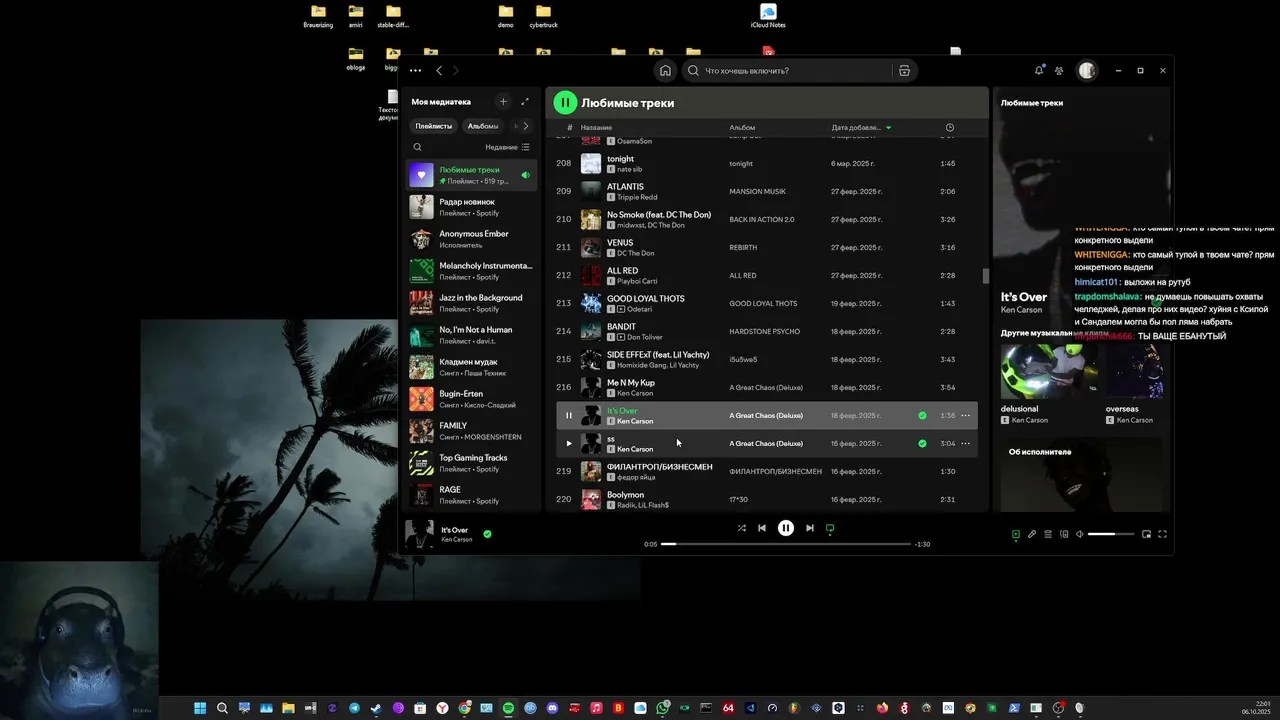Open It's Over title in player bar
The image size is (1280, 720).
pos(455,530)
